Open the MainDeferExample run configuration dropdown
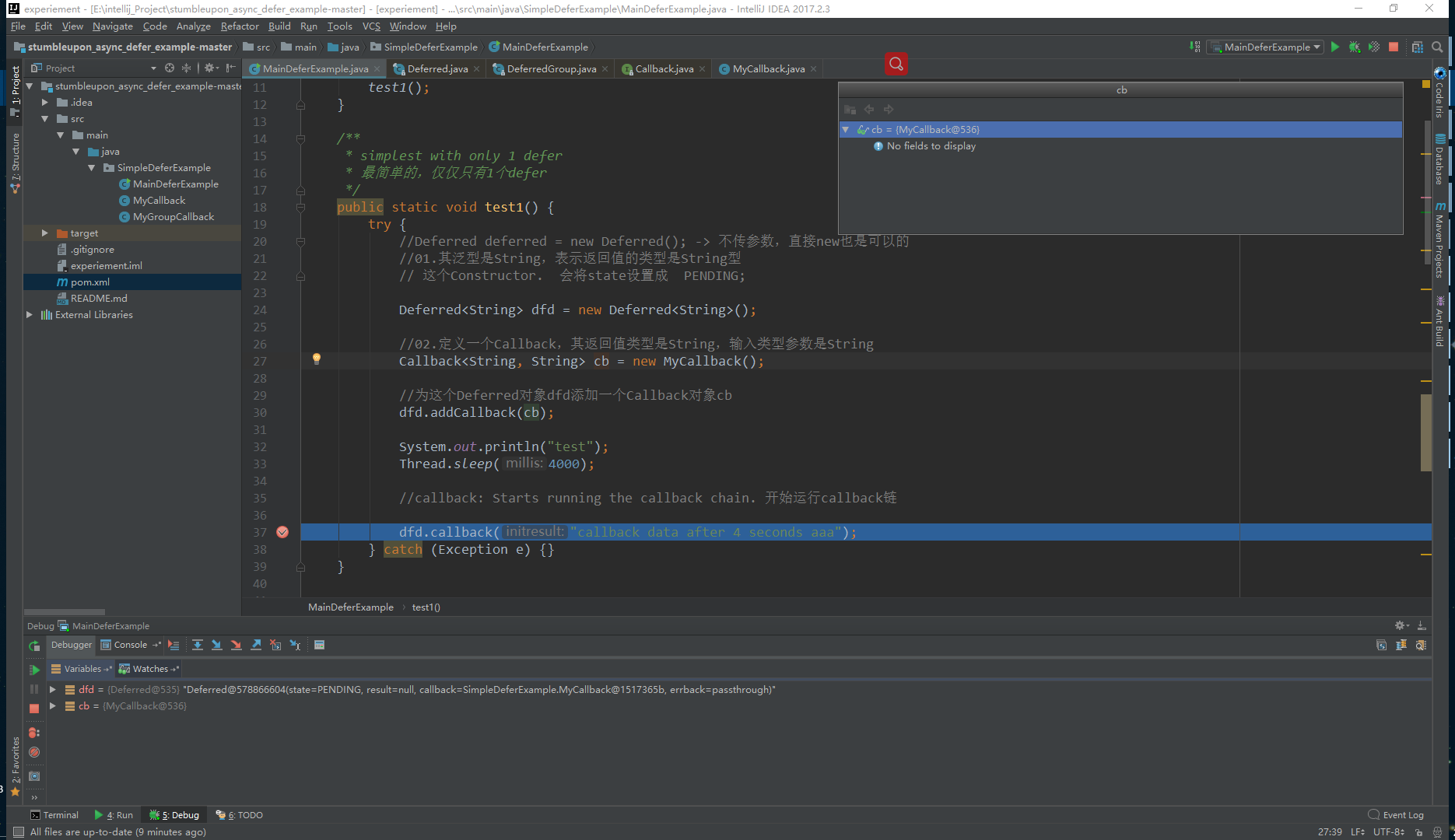Screen dimensions: 1455x840 [x=1265, y=47]
